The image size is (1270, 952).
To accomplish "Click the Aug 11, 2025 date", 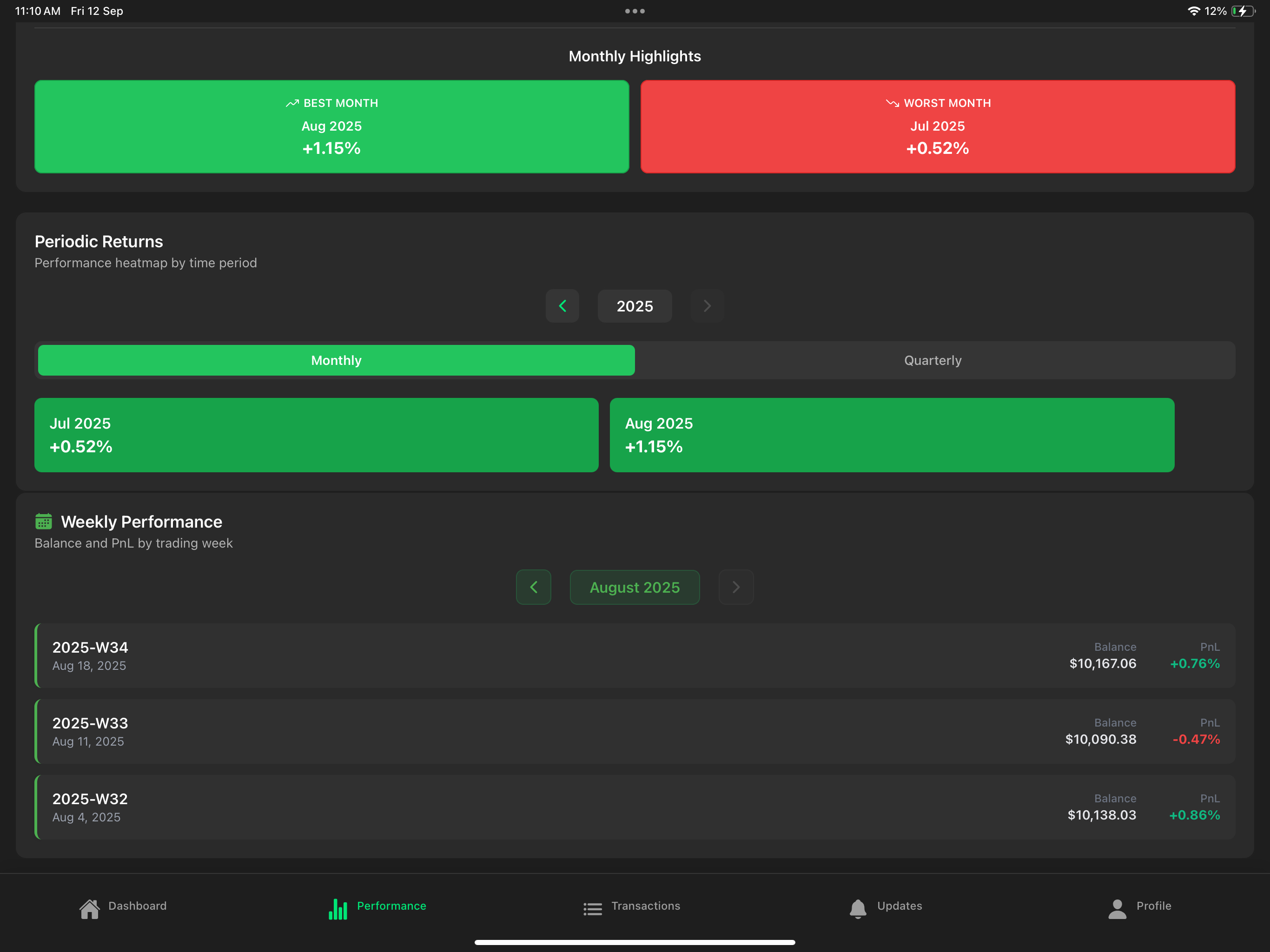I will [x=88, y=742].
